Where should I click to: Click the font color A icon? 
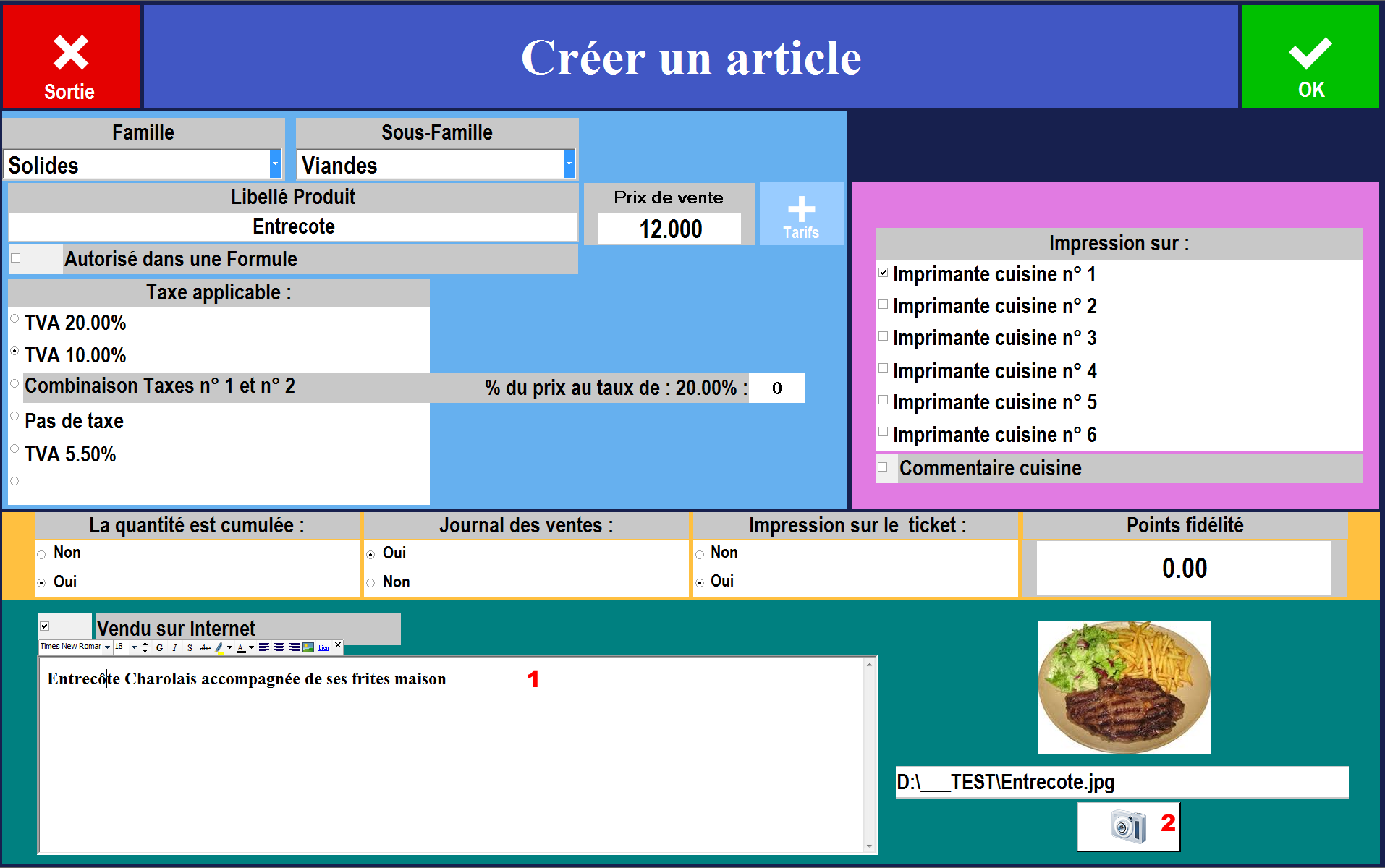point(242,647)
